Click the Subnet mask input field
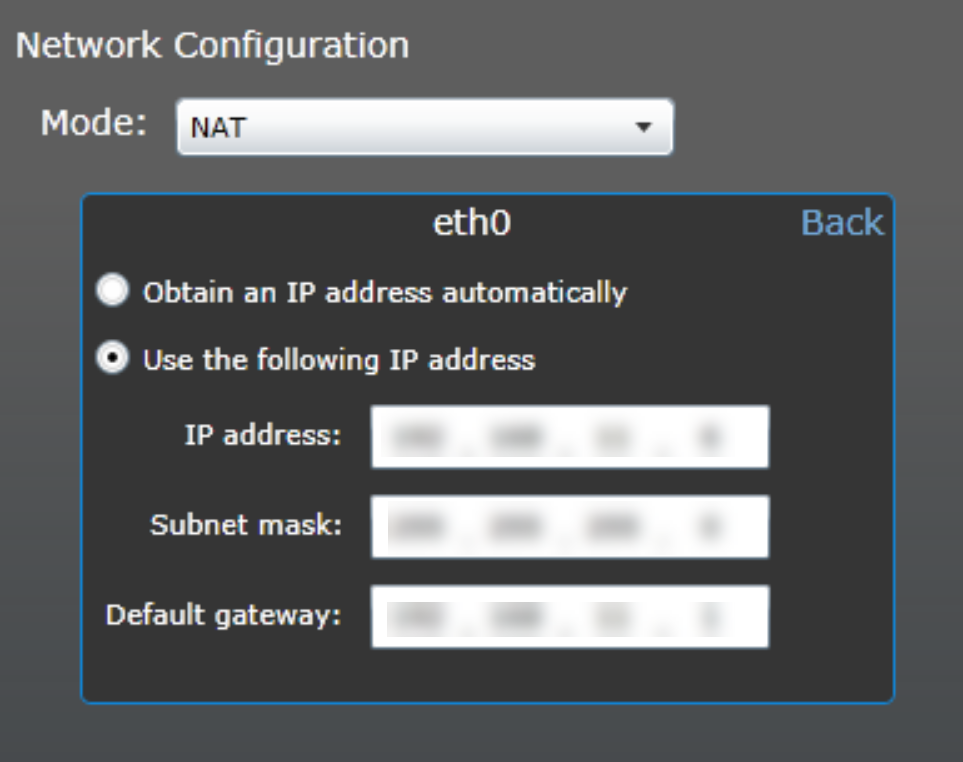963x762 pixels. tap(569, 526)
